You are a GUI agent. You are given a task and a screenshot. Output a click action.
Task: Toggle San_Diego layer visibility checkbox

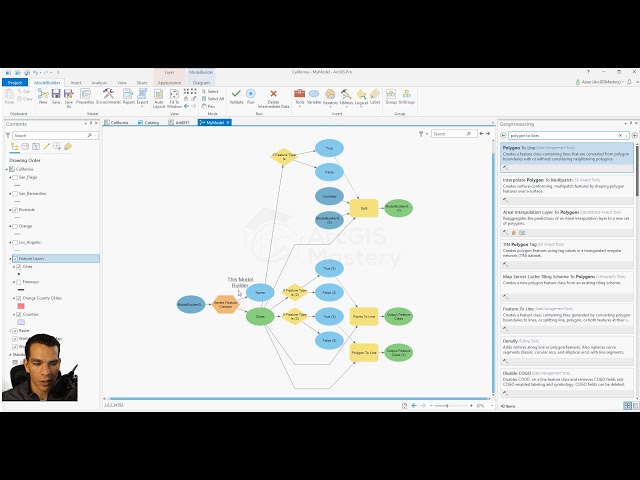pos(15,178)
